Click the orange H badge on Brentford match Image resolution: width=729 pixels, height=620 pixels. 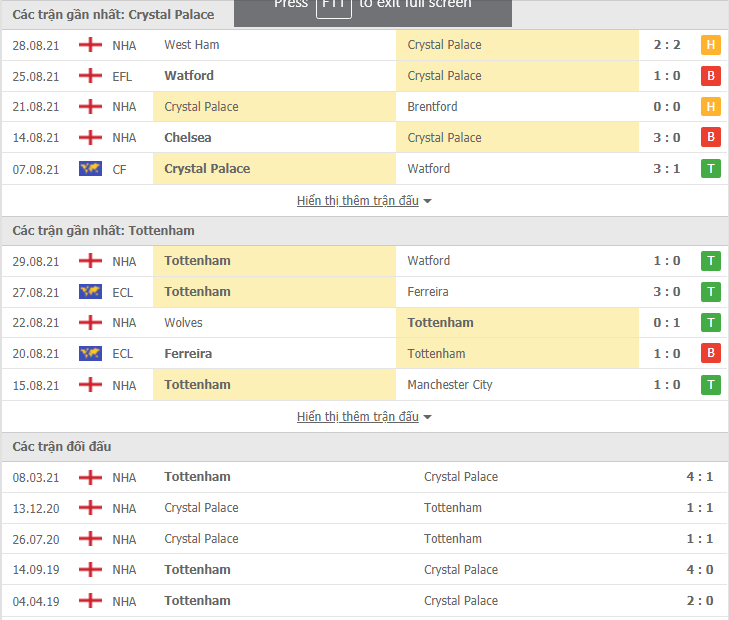[x=710, y=107]
